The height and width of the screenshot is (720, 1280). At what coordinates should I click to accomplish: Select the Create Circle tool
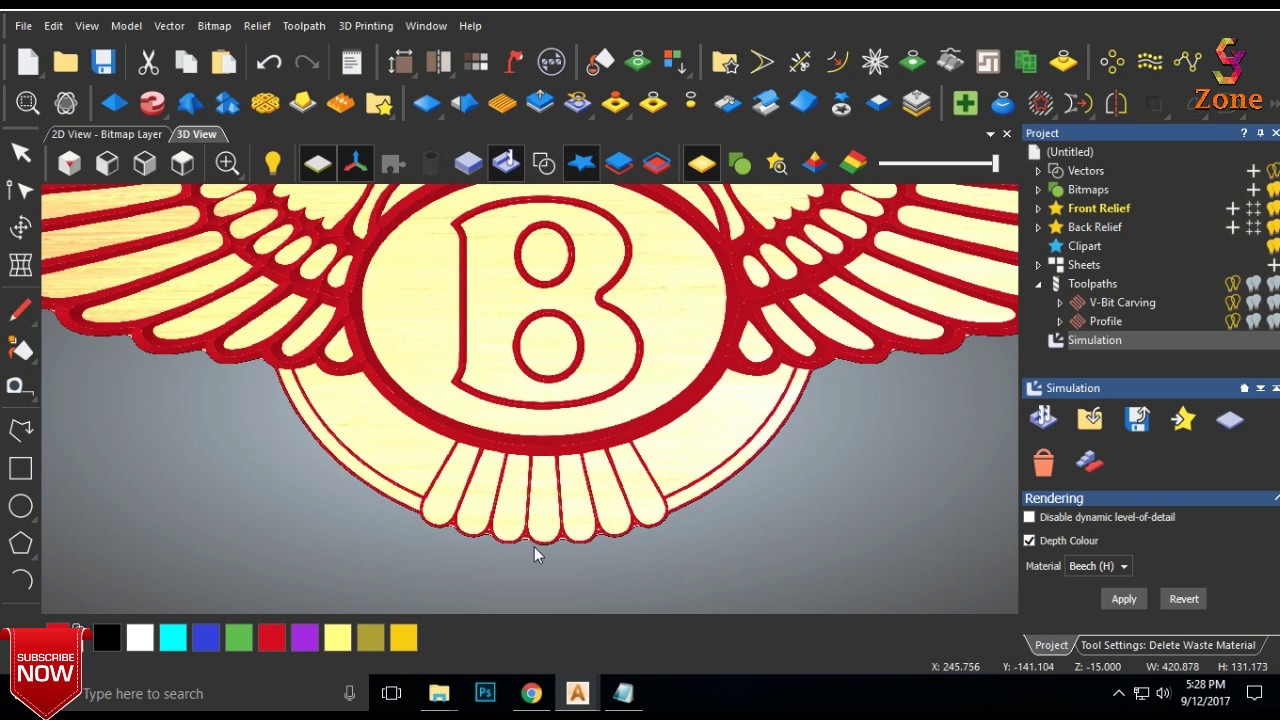(20, 506)
